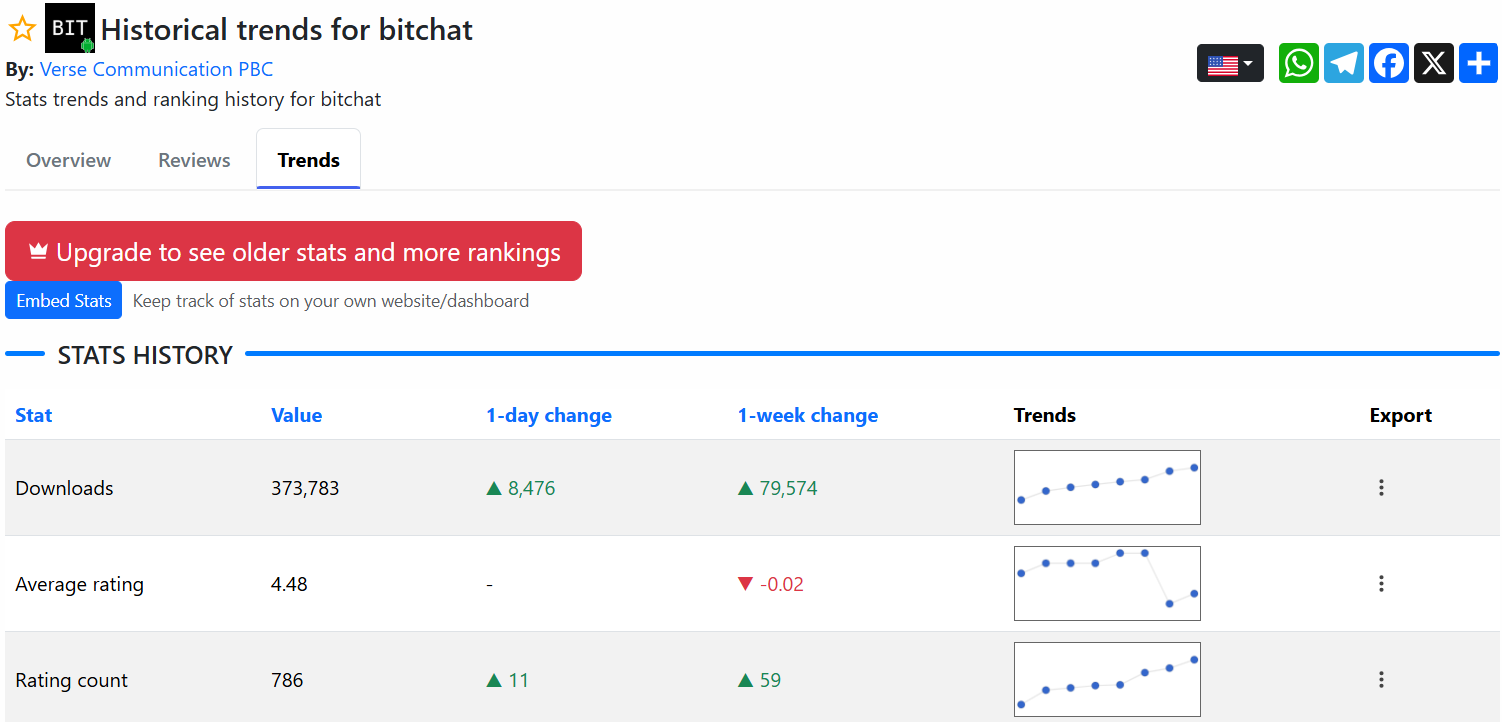Click Upgrade to see older stats button
The height and width of the screenshot is (722, 1502).
293,252
